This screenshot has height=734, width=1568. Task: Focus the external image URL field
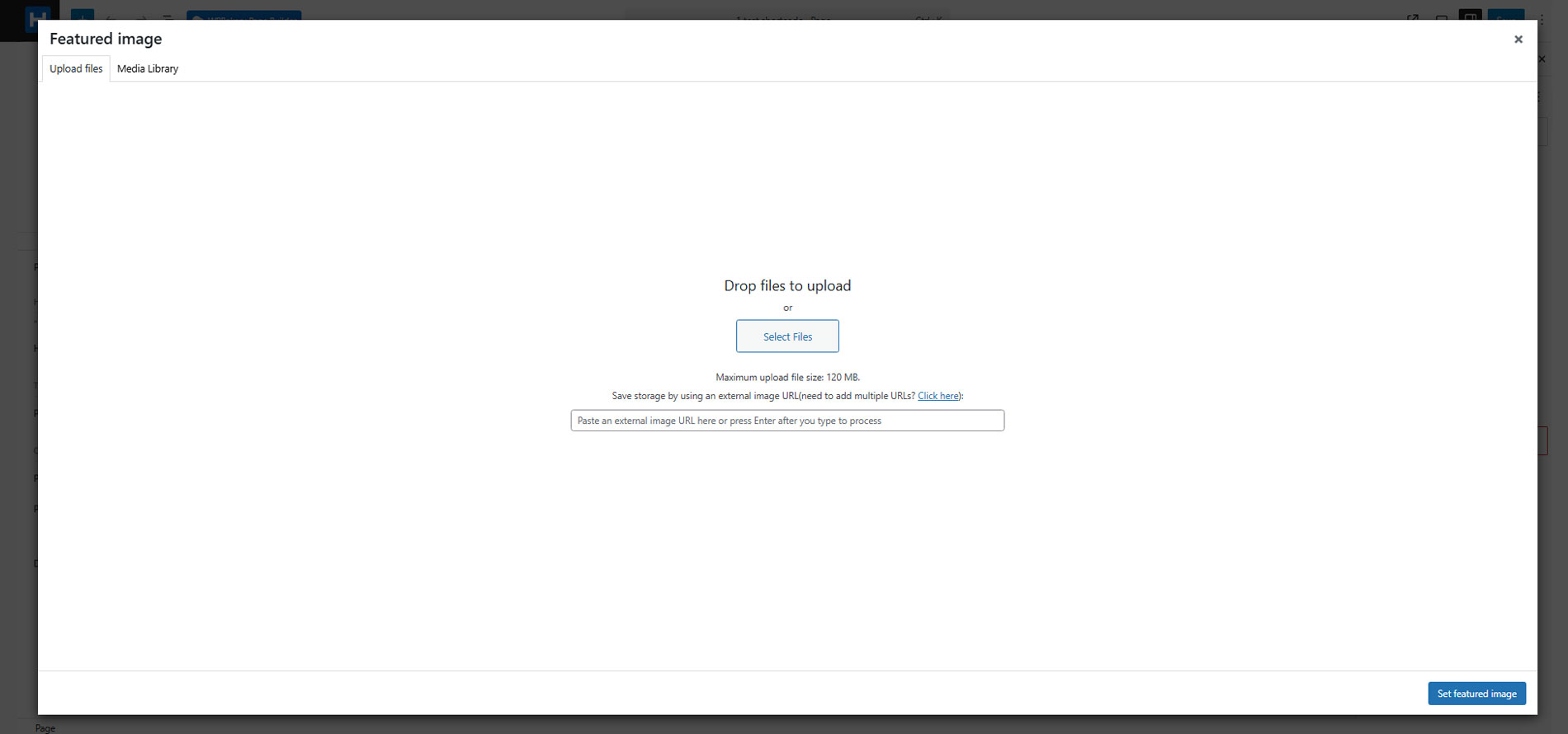787,421
